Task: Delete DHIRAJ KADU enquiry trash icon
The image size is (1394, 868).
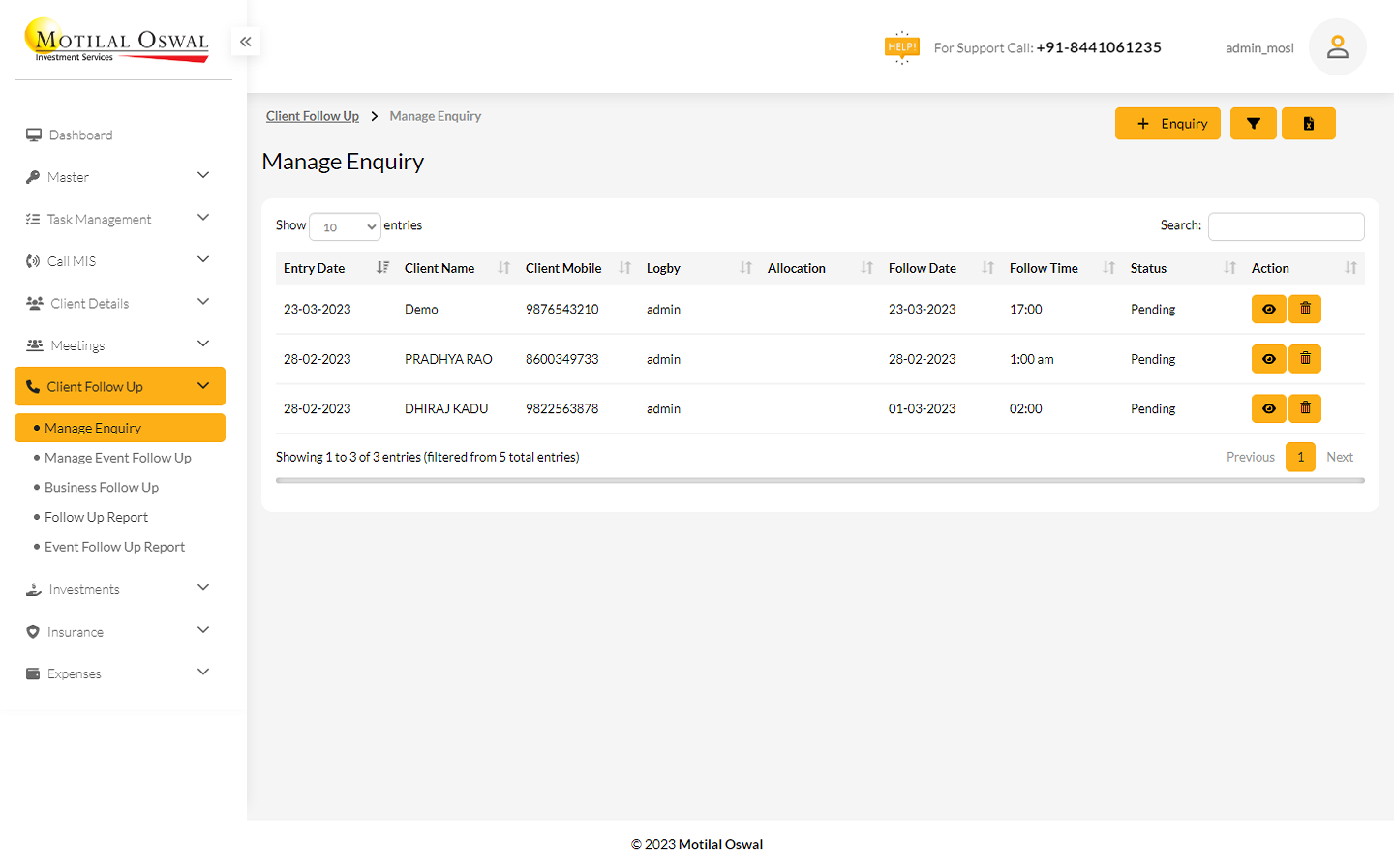Action: point(1305,408)
